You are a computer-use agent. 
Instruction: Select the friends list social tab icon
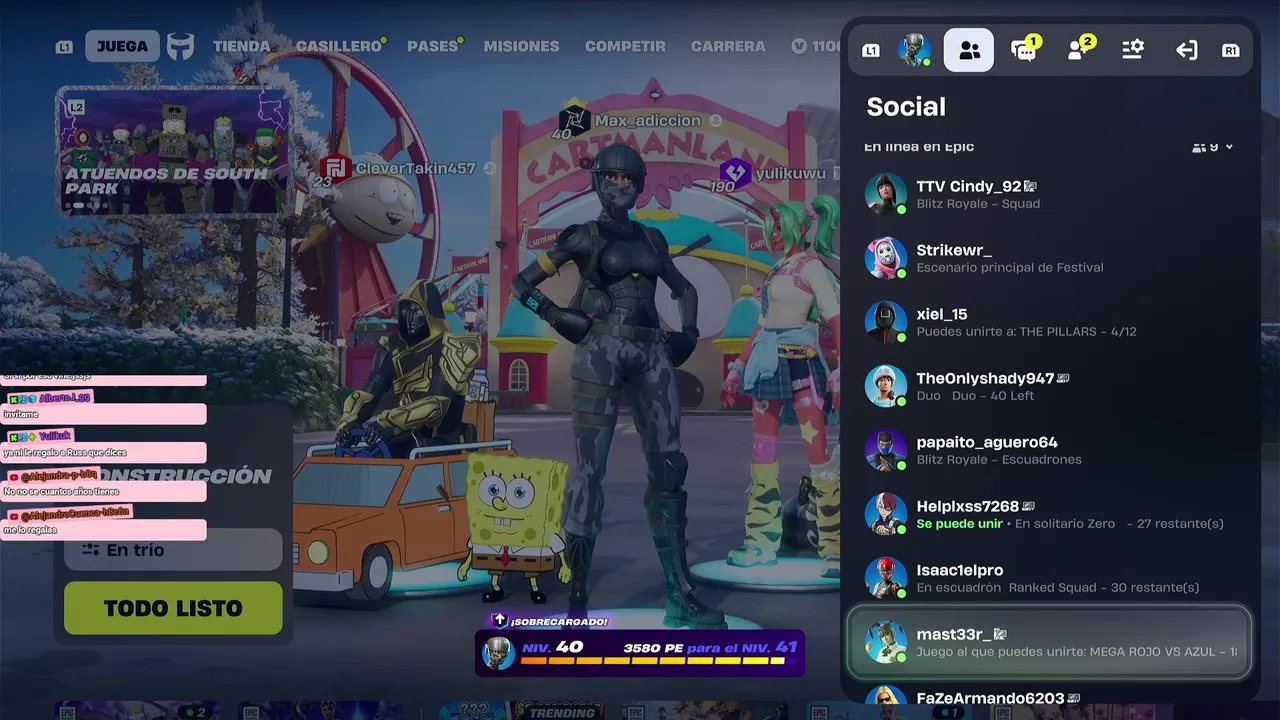coord(969,50)
